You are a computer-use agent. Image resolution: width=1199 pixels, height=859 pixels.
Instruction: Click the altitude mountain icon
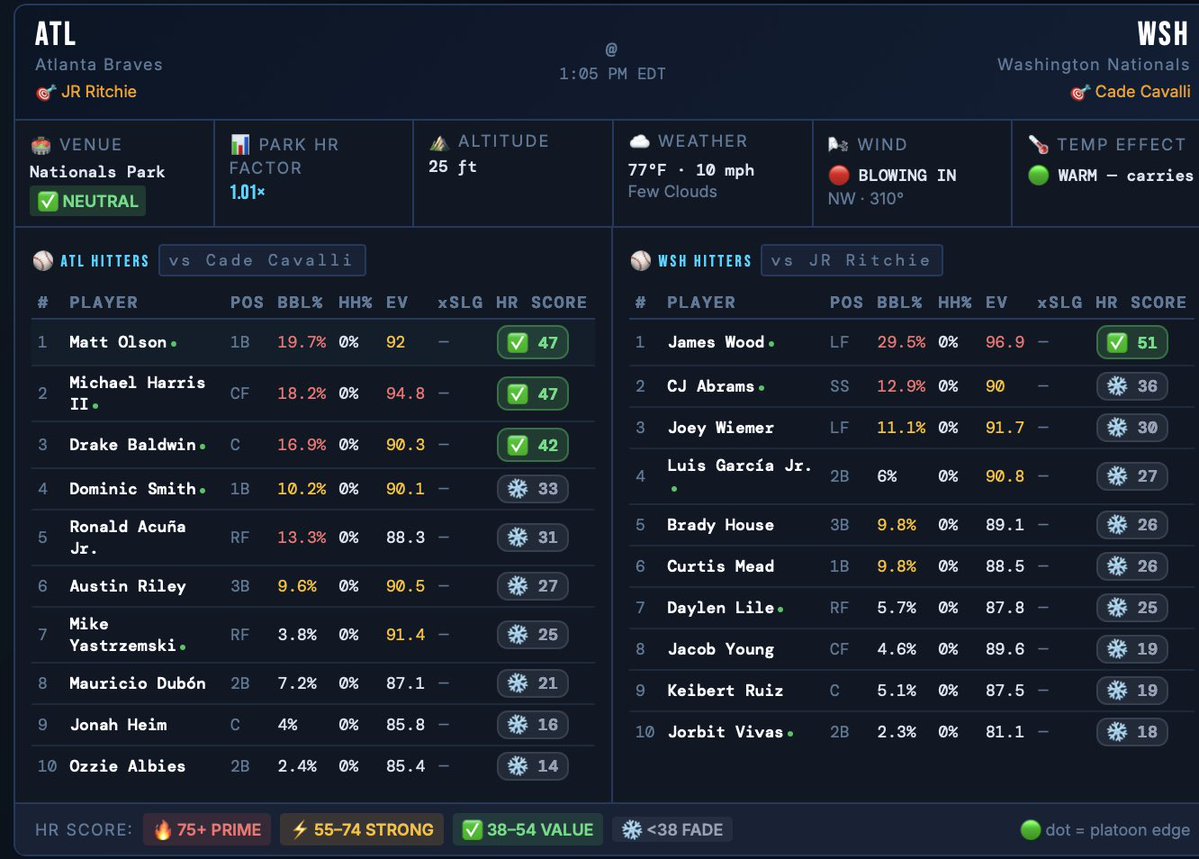[439, 142]
